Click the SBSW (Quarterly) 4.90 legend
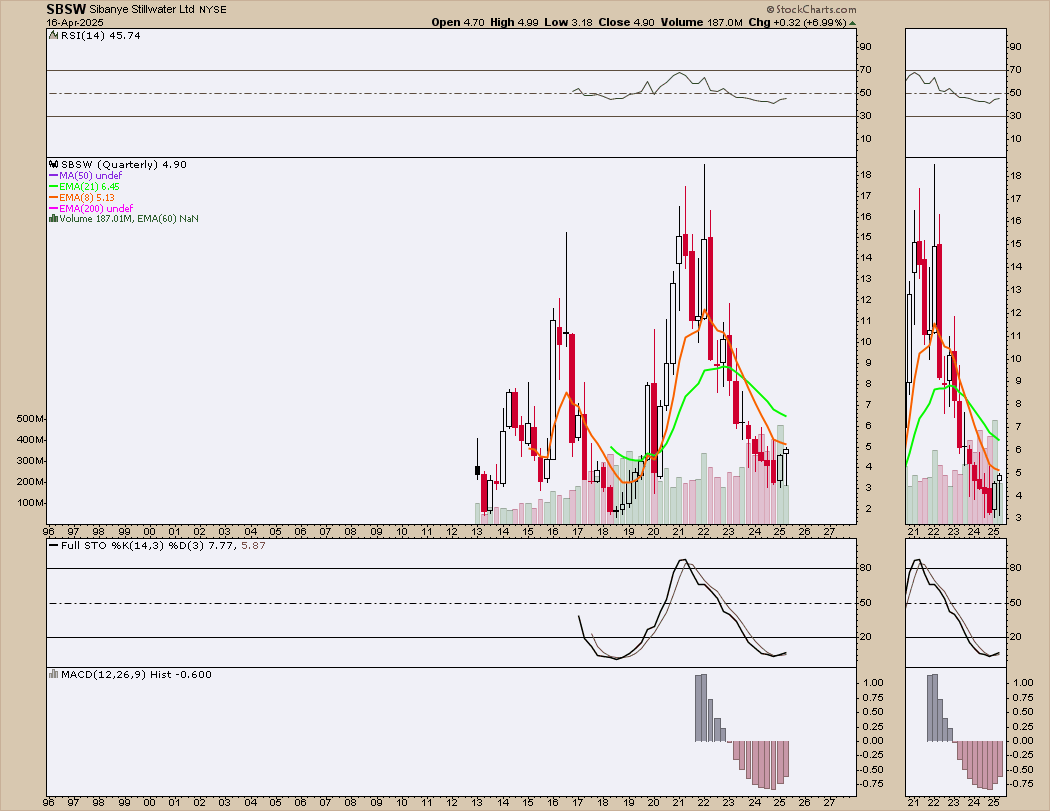 124,164
